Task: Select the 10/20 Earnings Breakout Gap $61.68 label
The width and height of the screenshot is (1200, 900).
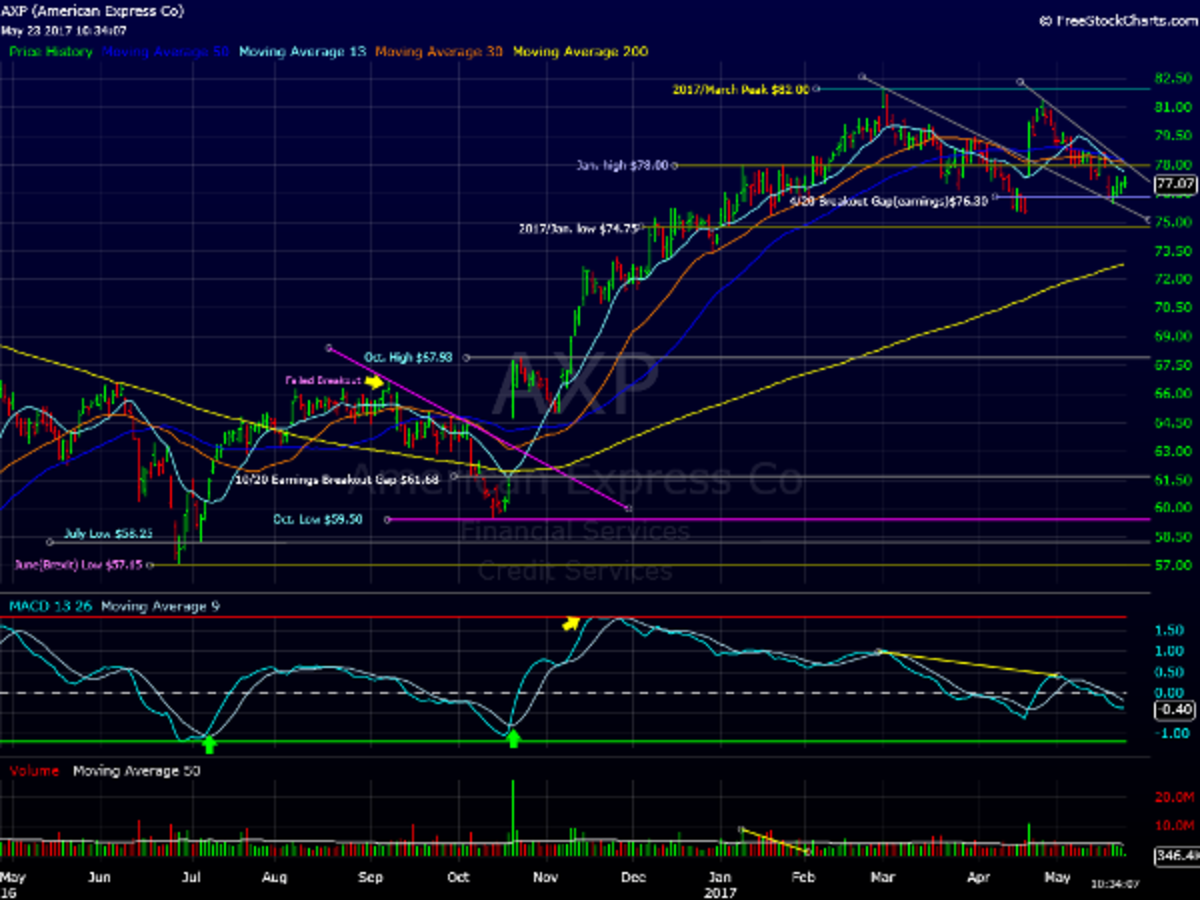Action: click(336, 478)
